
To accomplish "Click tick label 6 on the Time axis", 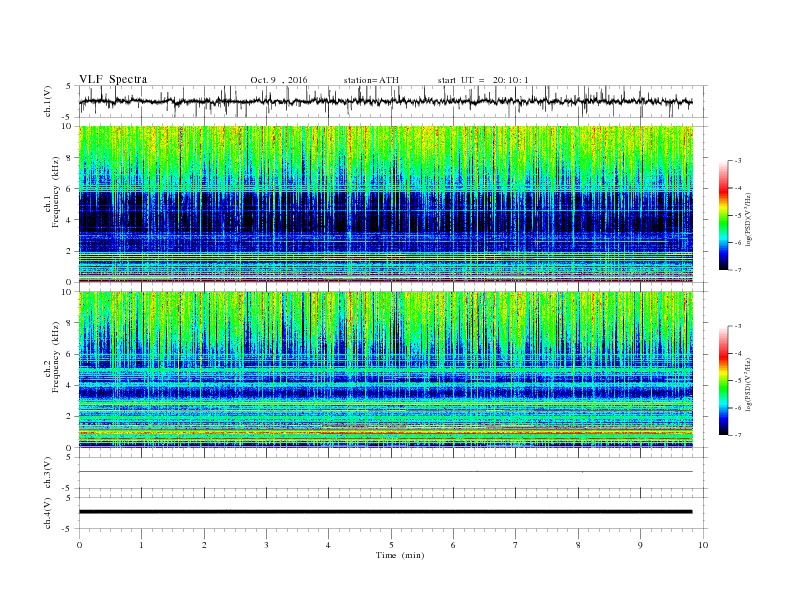I will click(453, 545).
